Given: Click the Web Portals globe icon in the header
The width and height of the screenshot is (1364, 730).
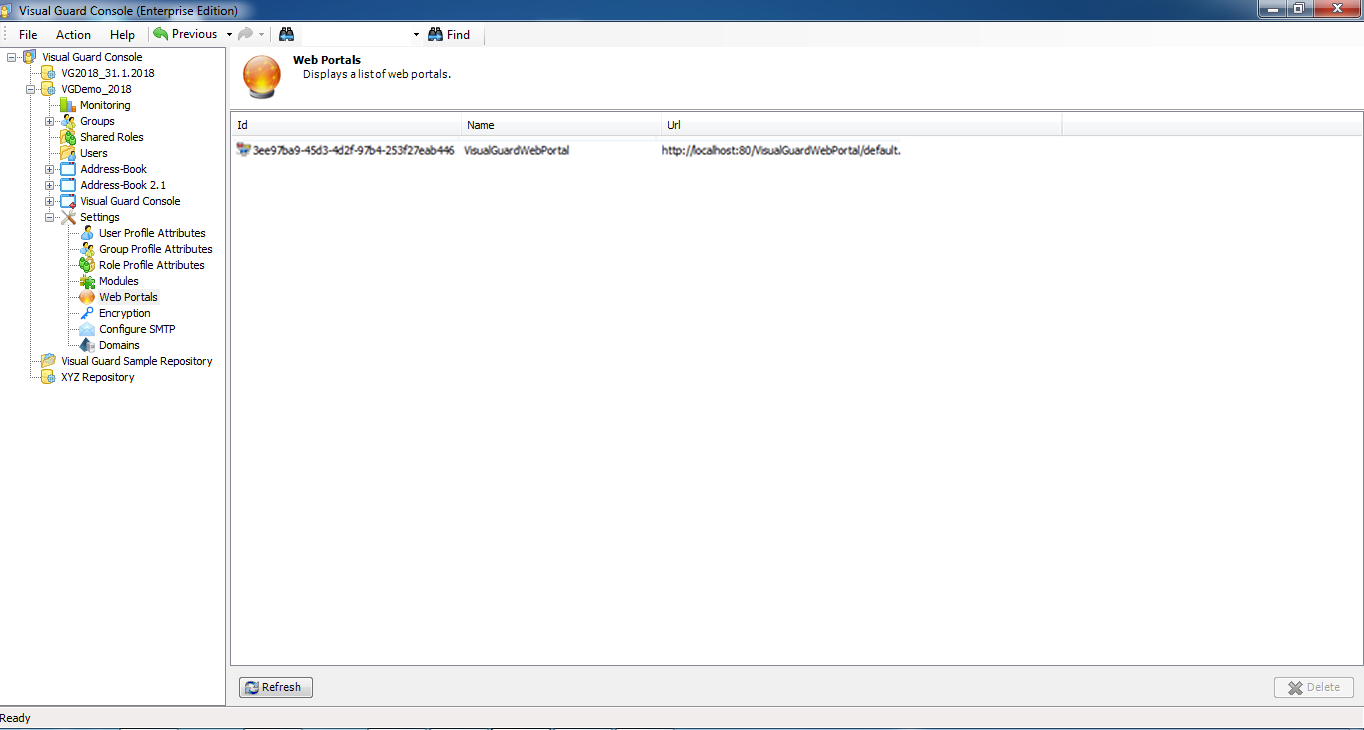Looking at the screenshot, I should [261, 73].
